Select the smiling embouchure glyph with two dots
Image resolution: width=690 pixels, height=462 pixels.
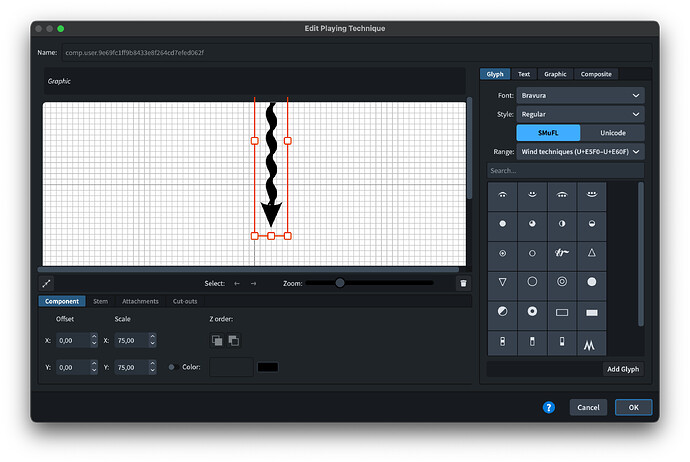pos(532,194)
